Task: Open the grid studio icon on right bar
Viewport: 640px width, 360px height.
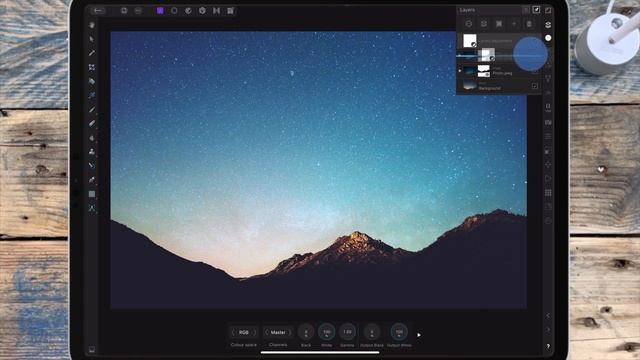Action: pos(548,193)
